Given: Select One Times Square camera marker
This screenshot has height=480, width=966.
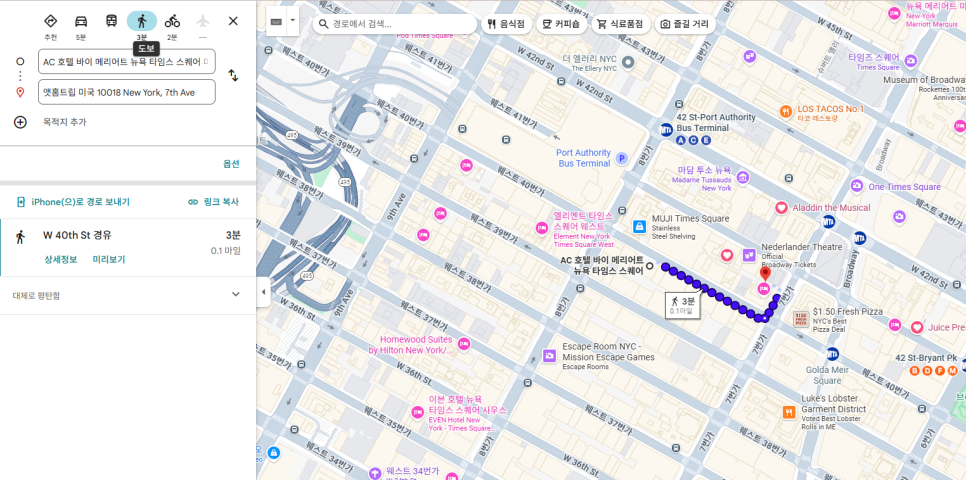Looking at the screenshot, I should click(x=857, y=185).
